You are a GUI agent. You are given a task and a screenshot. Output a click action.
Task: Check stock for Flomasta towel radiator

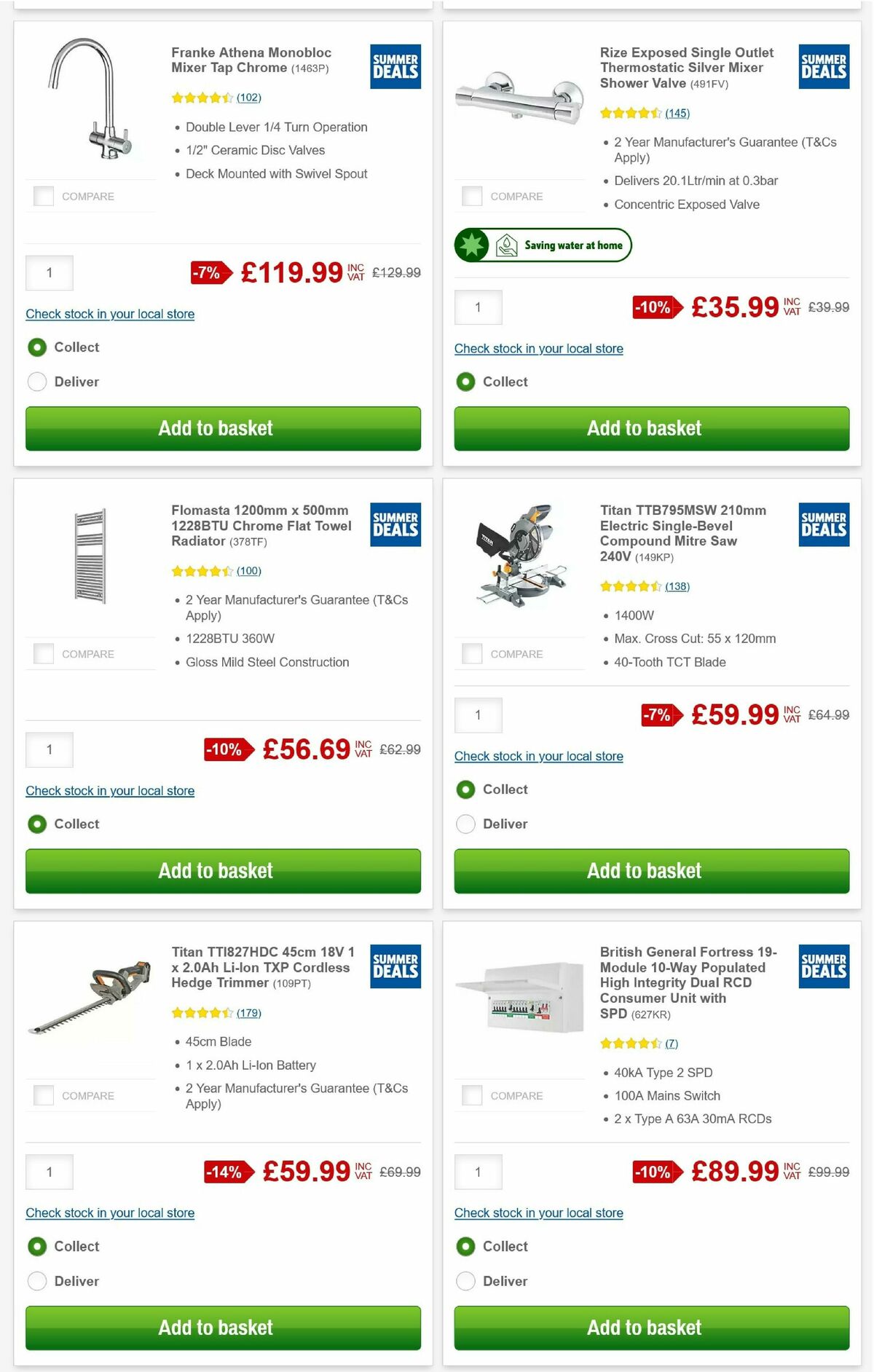(x=110, y=790)
